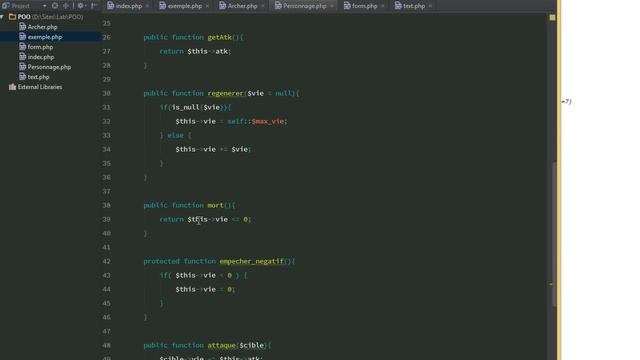The width and height of the screenshot is (640, 360).
Task: Close the form.php tab
Action: pos(383,6)
